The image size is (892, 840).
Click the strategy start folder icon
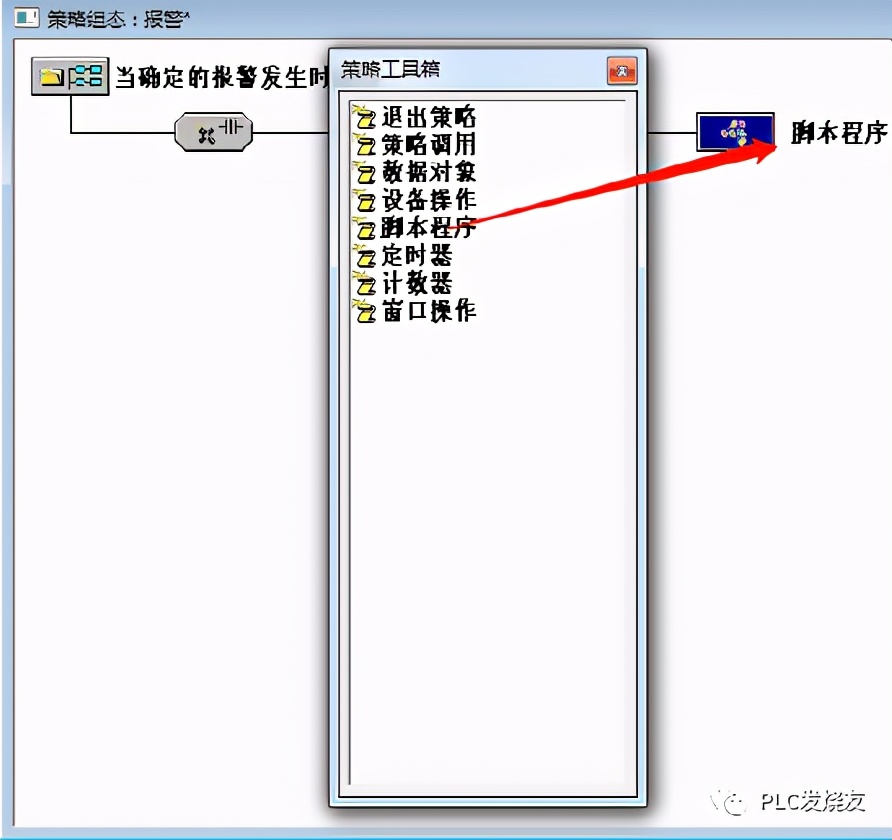tap(53, 75)
